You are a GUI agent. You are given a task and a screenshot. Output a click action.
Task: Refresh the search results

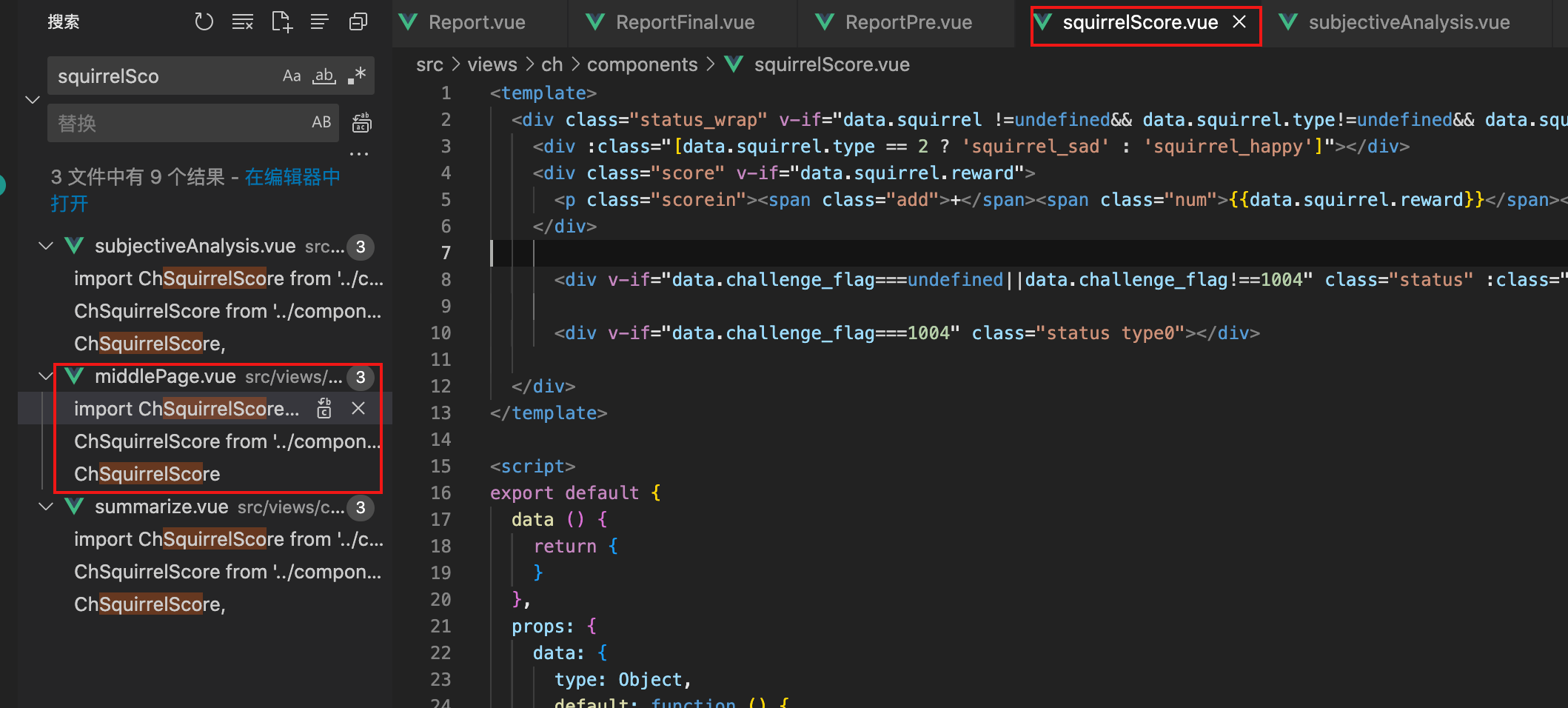point(204,22)
